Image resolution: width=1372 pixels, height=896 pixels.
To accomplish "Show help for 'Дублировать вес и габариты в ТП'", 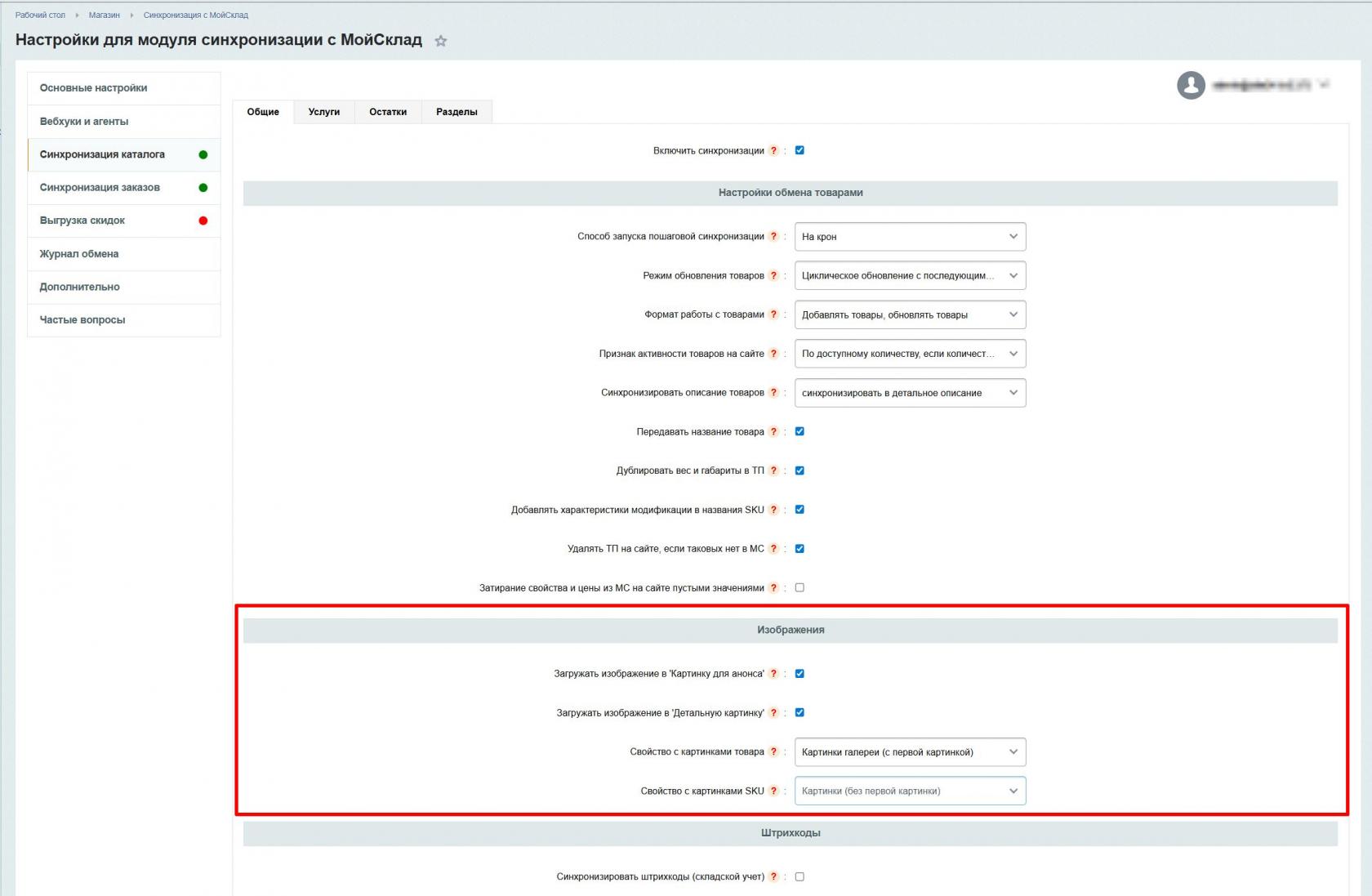I will [774, 470].
